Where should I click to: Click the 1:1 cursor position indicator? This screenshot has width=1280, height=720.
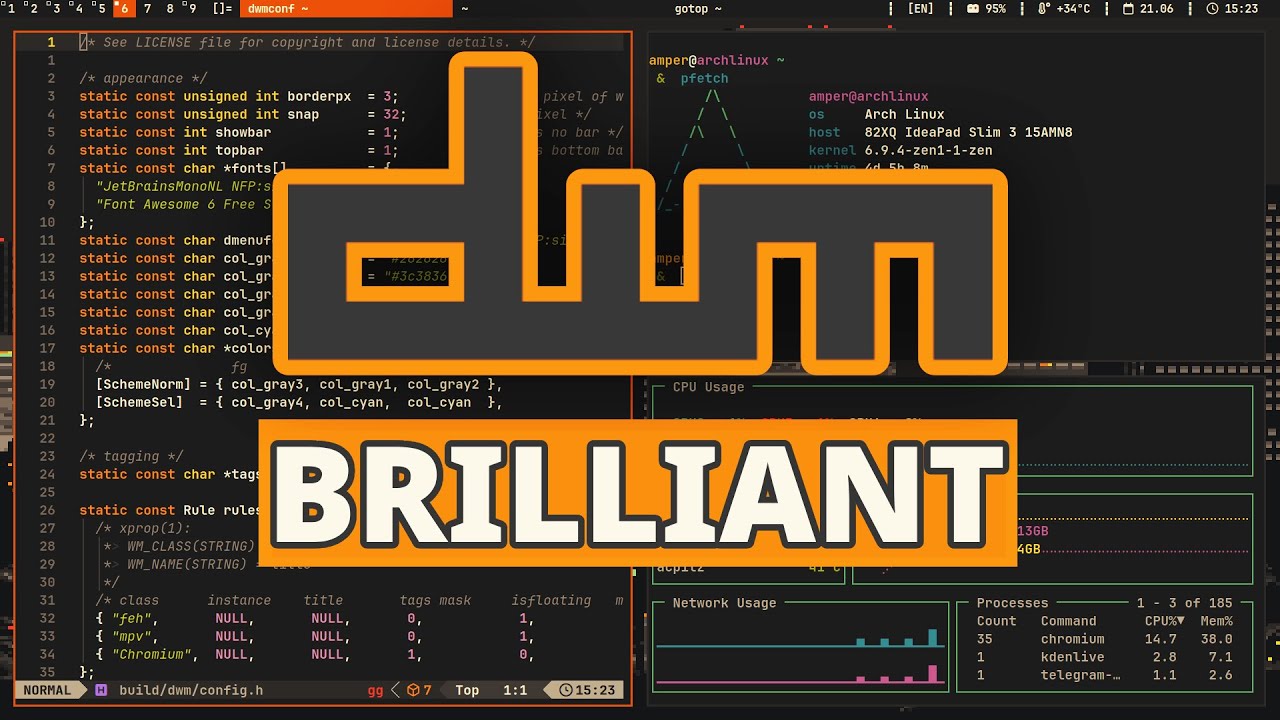click(x=515, y=690)
